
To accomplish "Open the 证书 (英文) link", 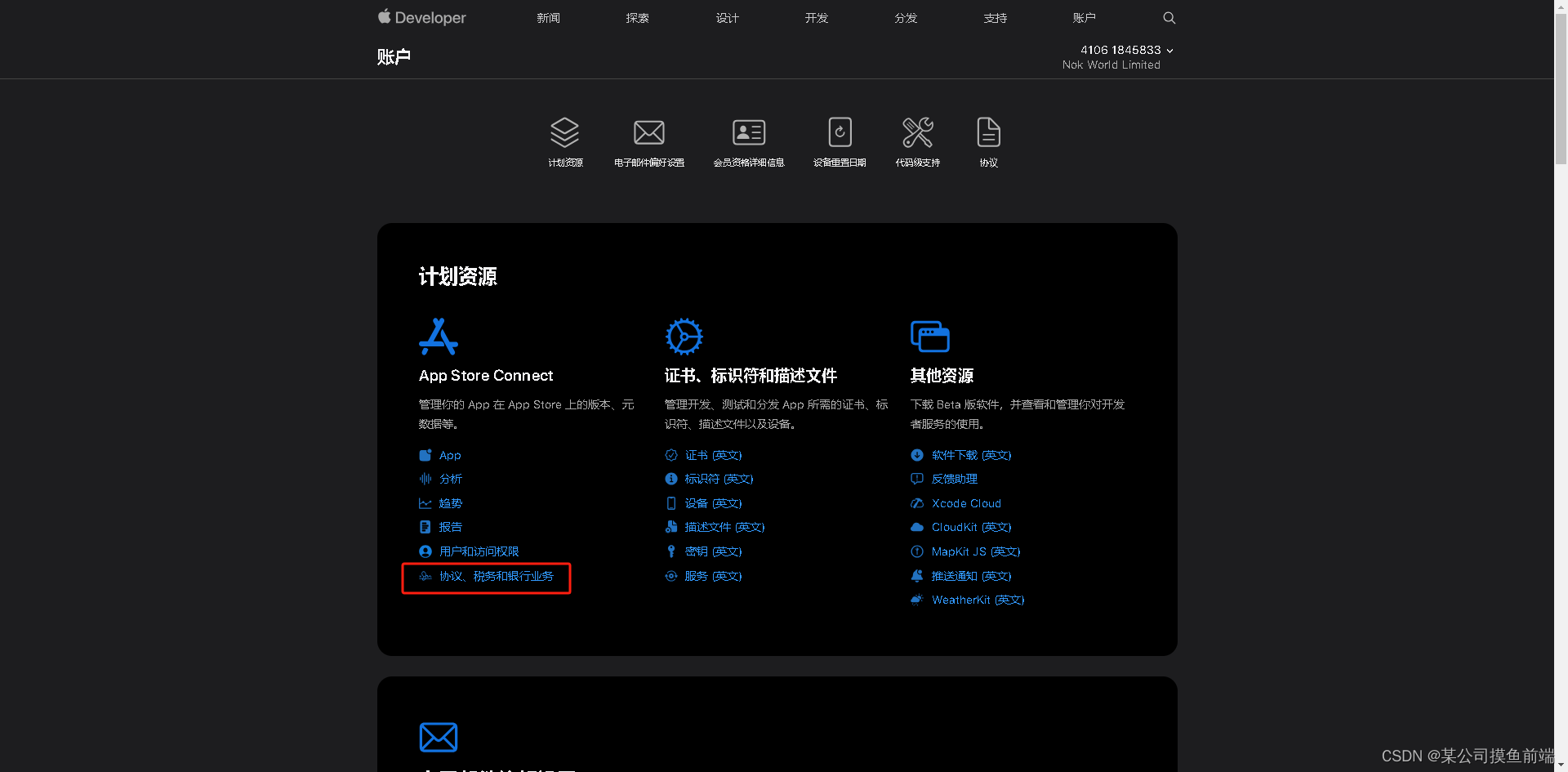I will click(x=714, y=455).
